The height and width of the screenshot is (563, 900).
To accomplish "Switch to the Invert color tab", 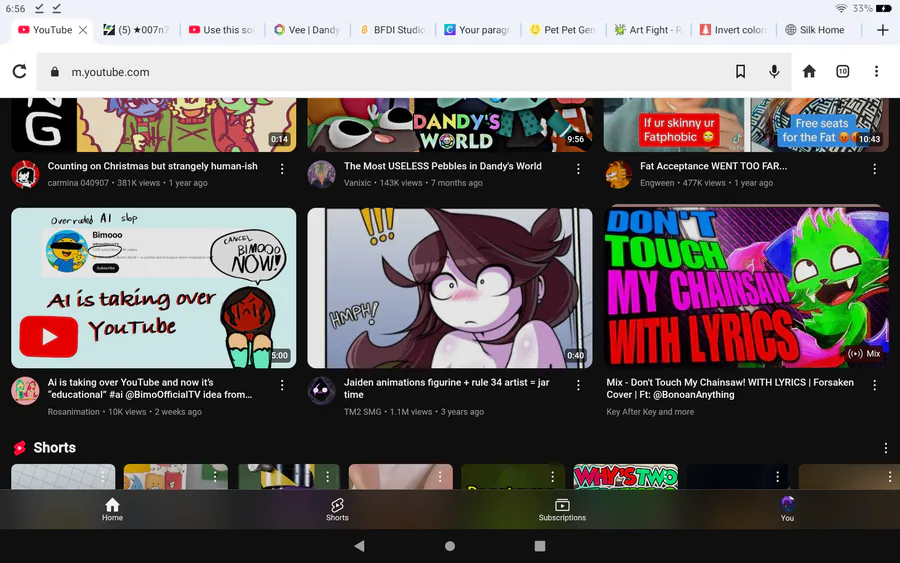I will (x=733, y=30).
